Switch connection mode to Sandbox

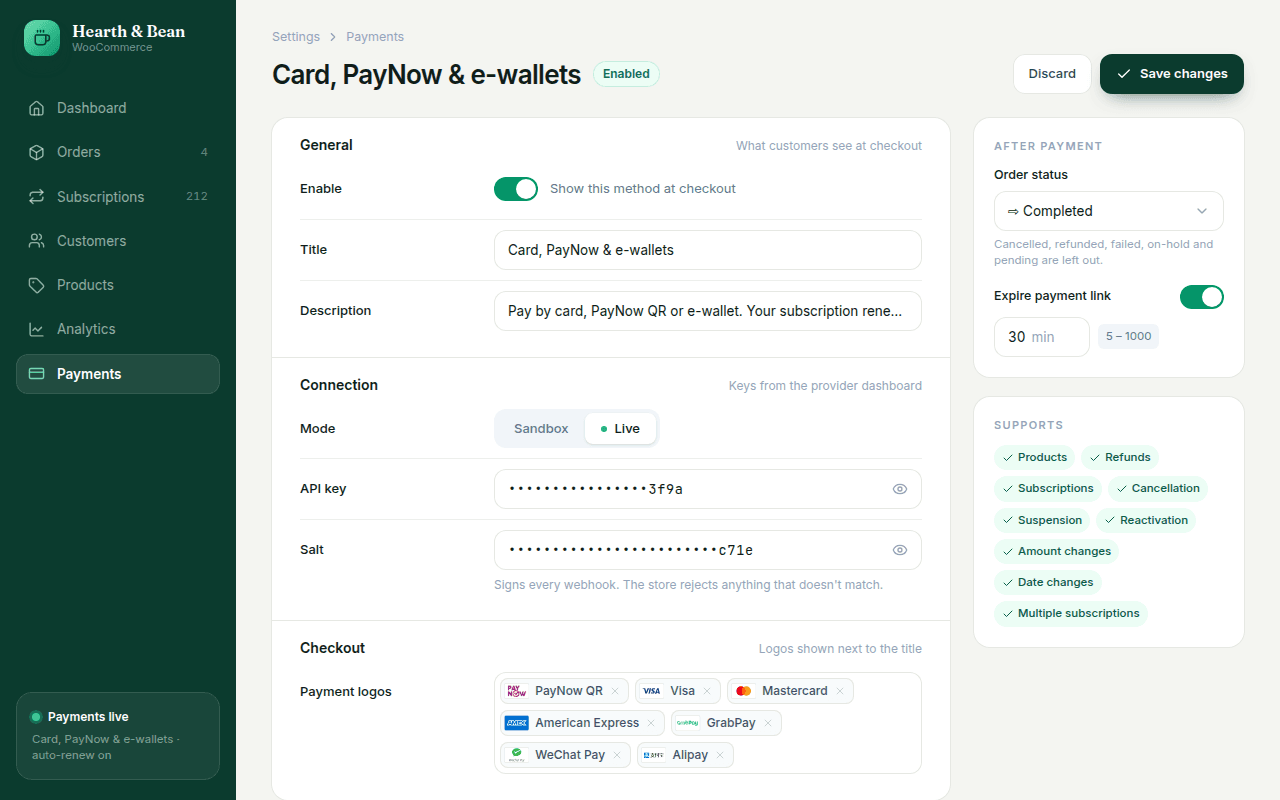(x=541, y=429)
